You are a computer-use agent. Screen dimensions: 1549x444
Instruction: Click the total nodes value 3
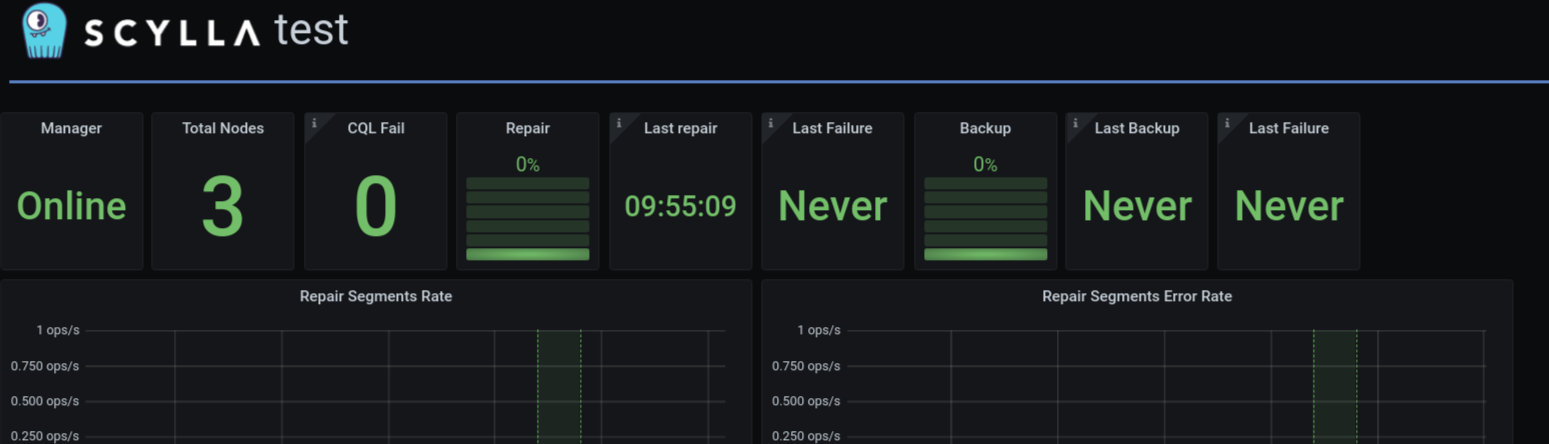coord(223,207)
